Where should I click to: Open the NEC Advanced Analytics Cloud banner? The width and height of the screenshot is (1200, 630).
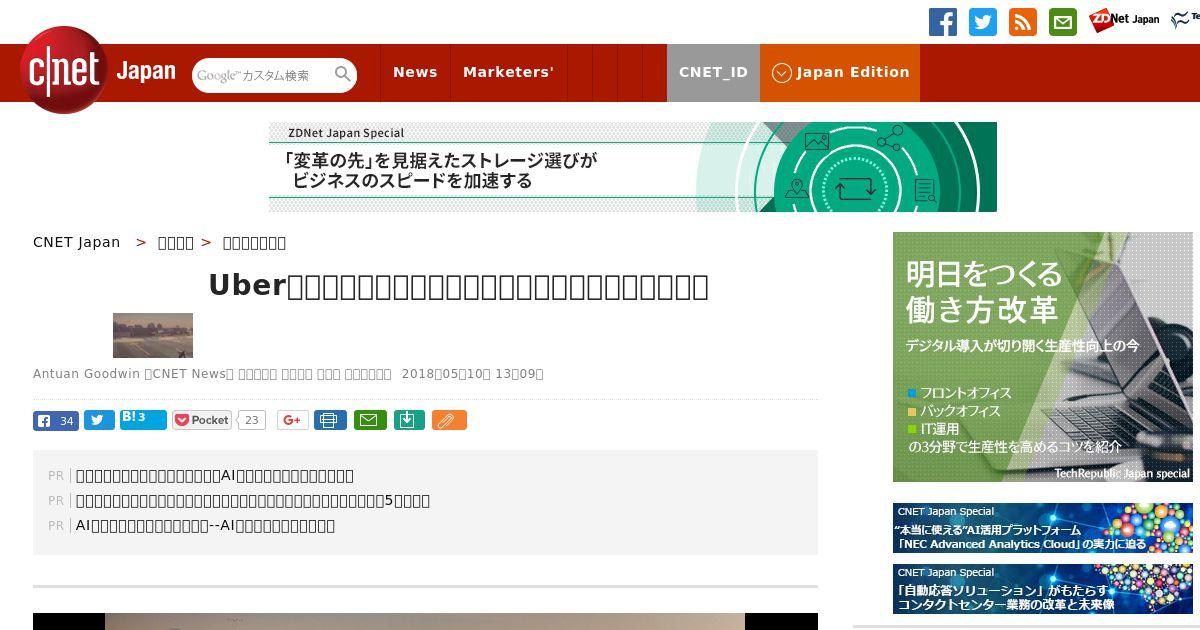click(1043, 528)
